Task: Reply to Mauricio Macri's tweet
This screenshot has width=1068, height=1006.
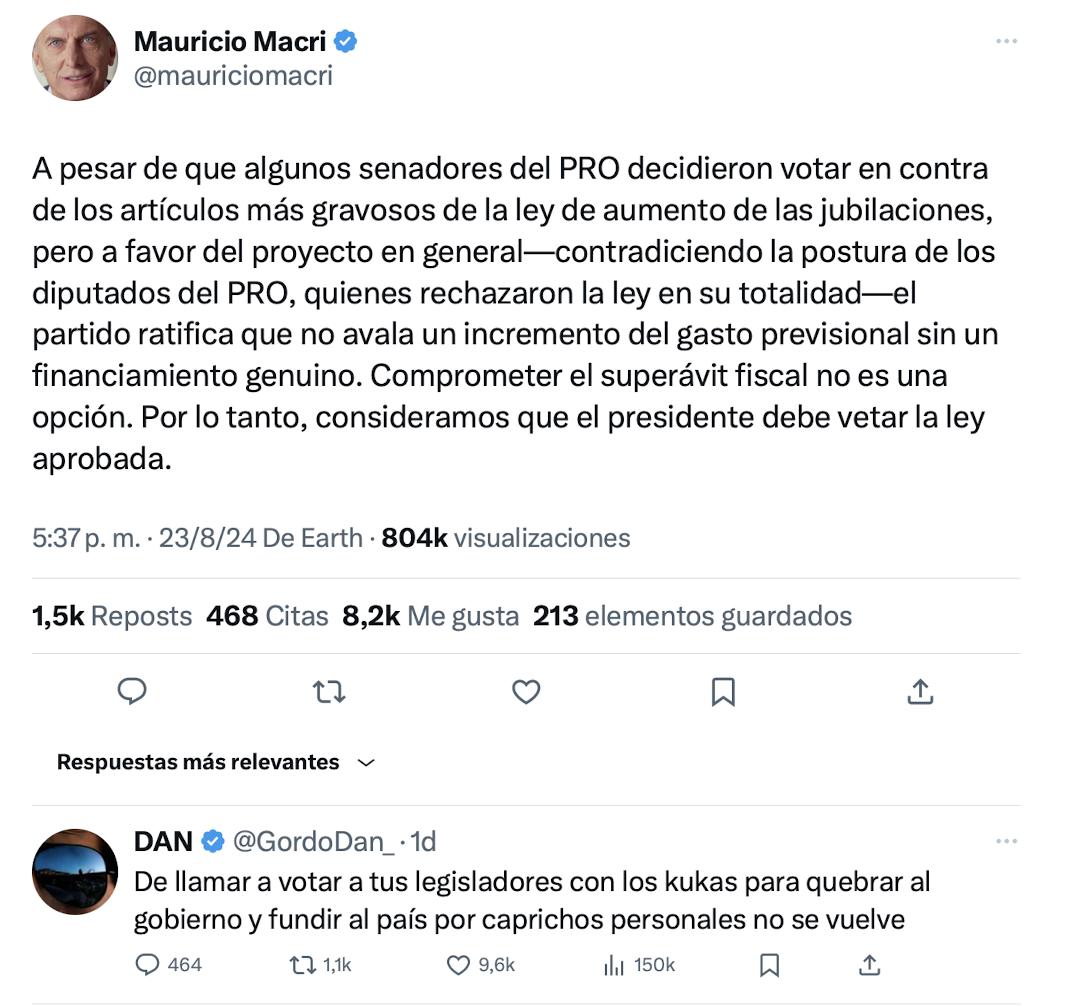Action: click(132, 692)
